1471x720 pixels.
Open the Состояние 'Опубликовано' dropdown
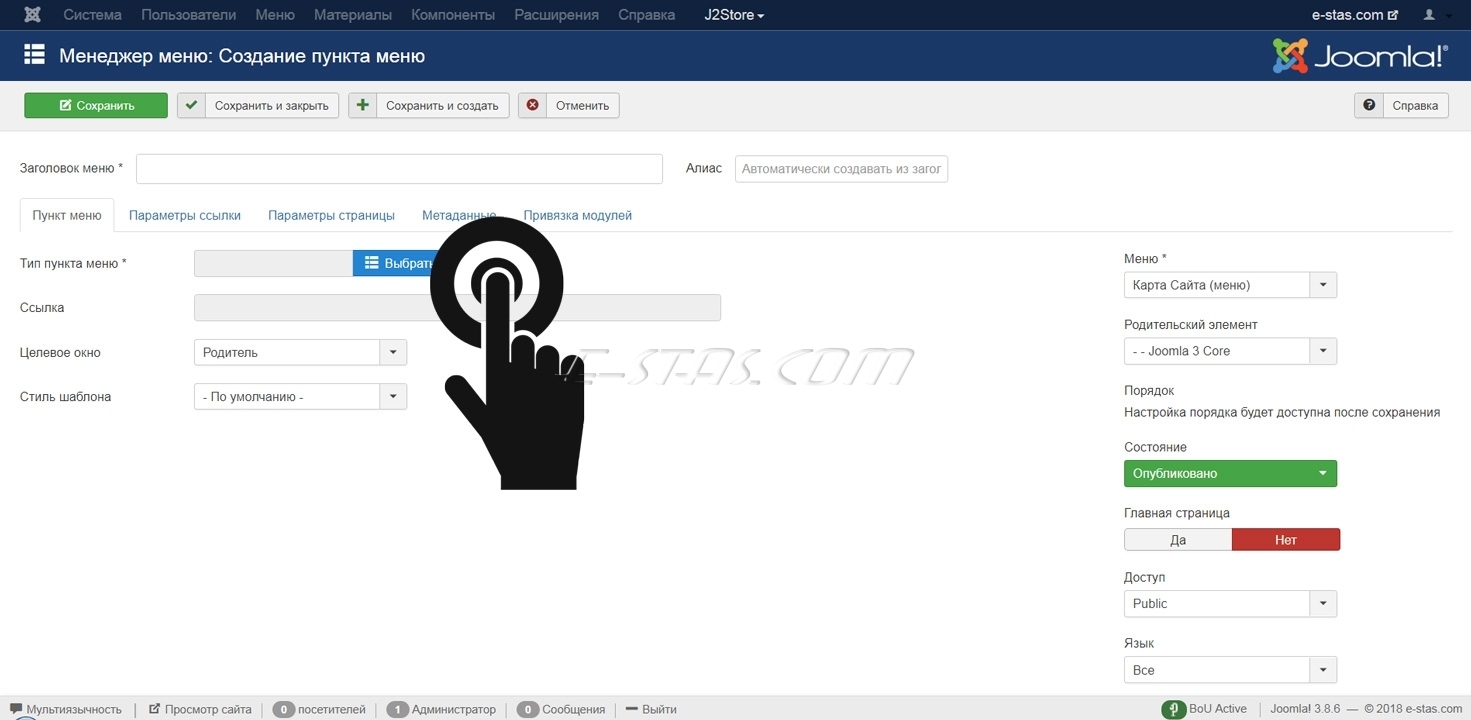click(1230, 473)
